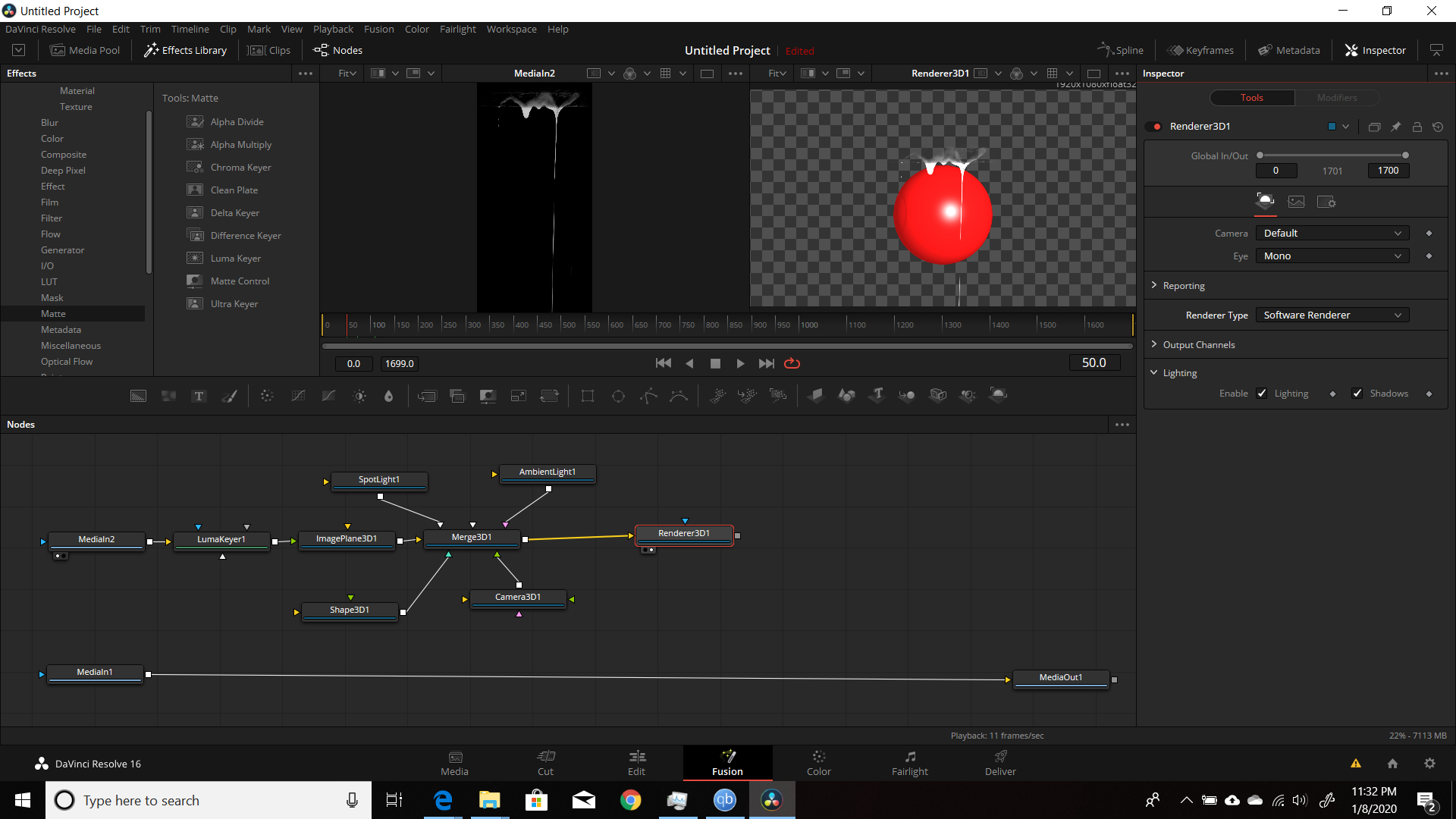The width and height of the screenshot is (1456, 819).
Task: Click the Global In/Out range slider end handle
Action: tap(1405, 155)
